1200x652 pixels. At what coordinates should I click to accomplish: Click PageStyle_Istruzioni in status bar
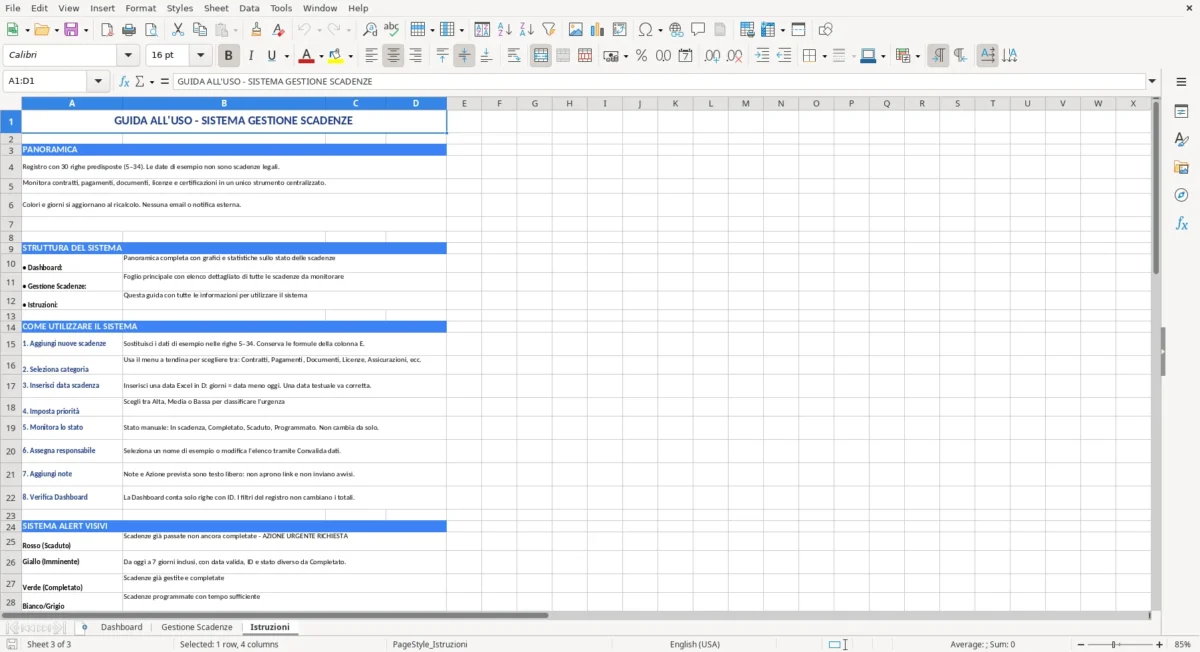coord(430,644)
